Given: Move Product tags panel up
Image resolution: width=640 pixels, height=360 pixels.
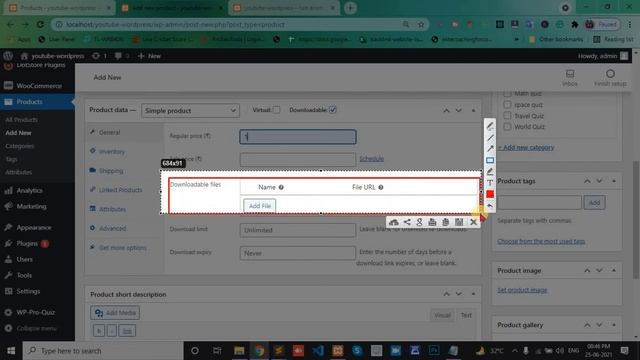Looking at the screenshot, I should pyautogui.click(x=587, y=181).
